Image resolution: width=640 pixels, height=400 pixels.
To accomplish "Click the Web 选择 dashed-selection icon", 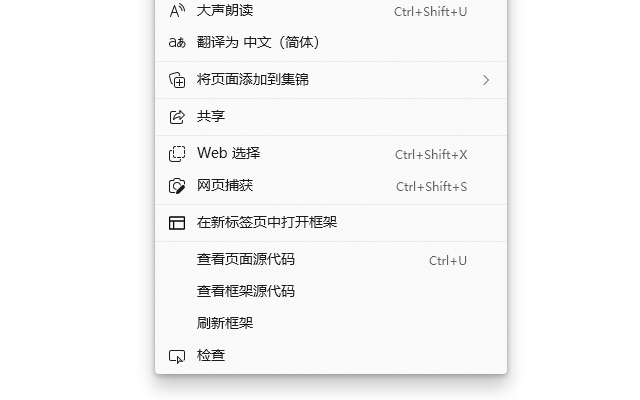I will pyautogui.click(x=177, y=154).
